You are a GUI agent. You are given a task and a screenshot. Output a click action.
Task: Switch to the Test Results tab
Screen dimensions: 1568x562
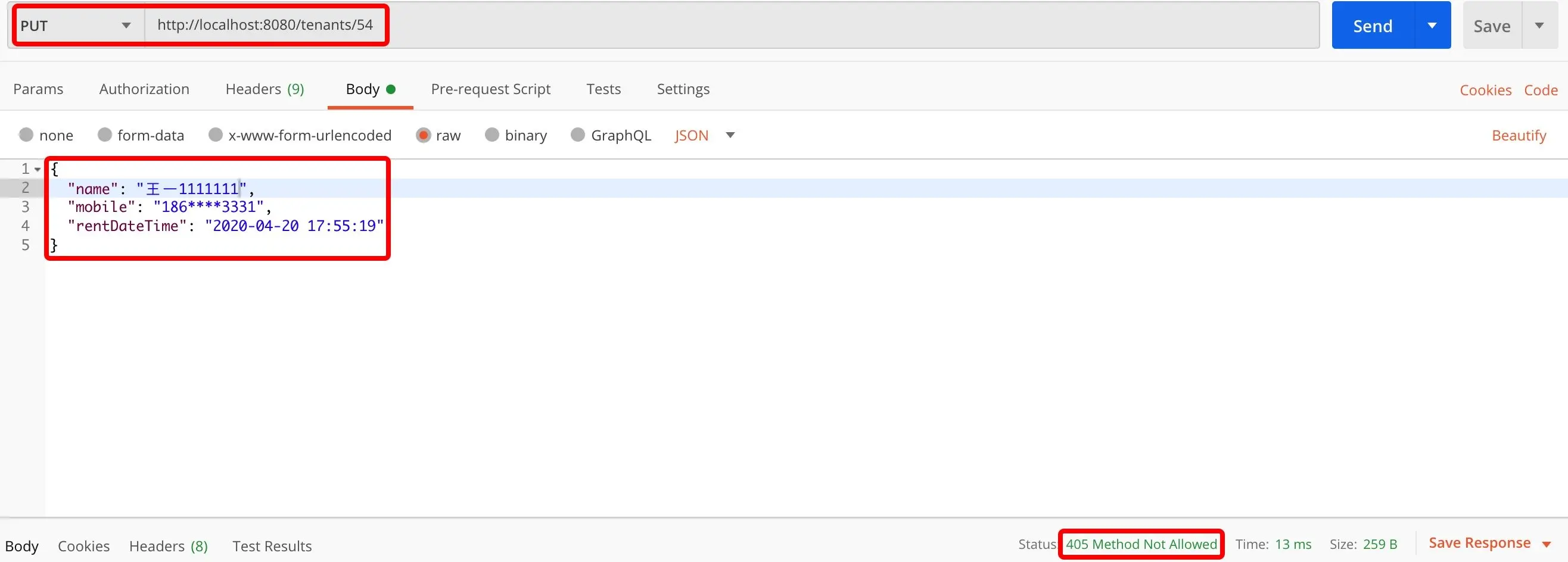(272, 545)
